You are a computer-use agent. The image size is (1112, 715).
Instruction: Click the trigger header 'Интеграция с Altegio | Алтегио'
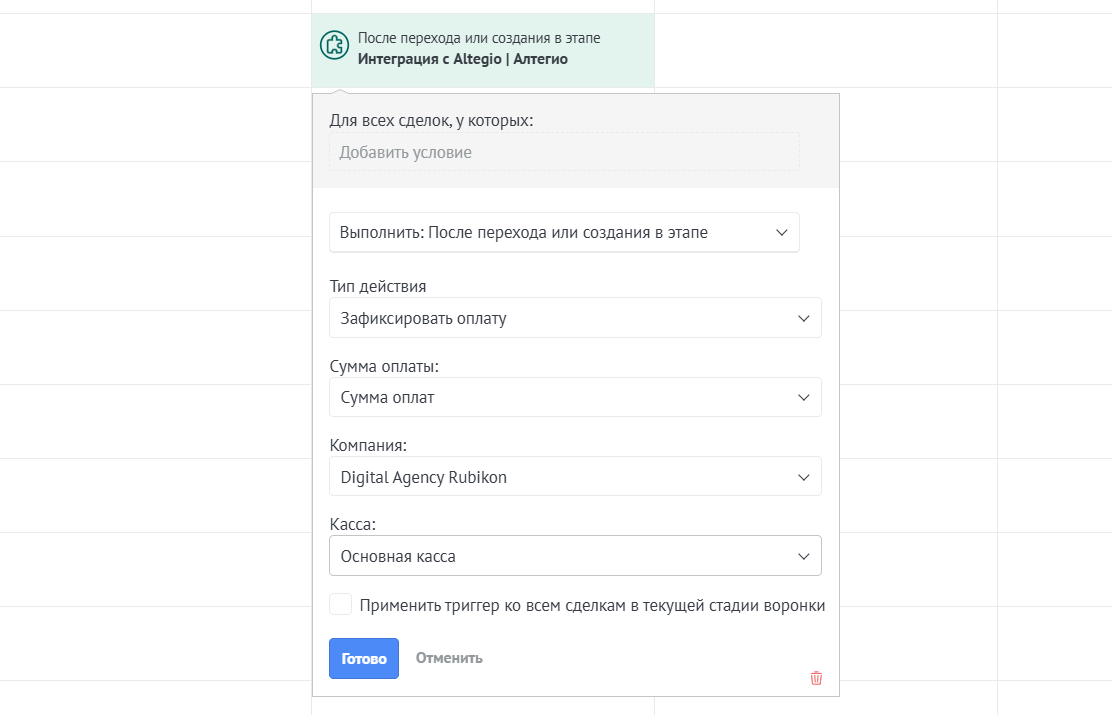tap(462, 59)
